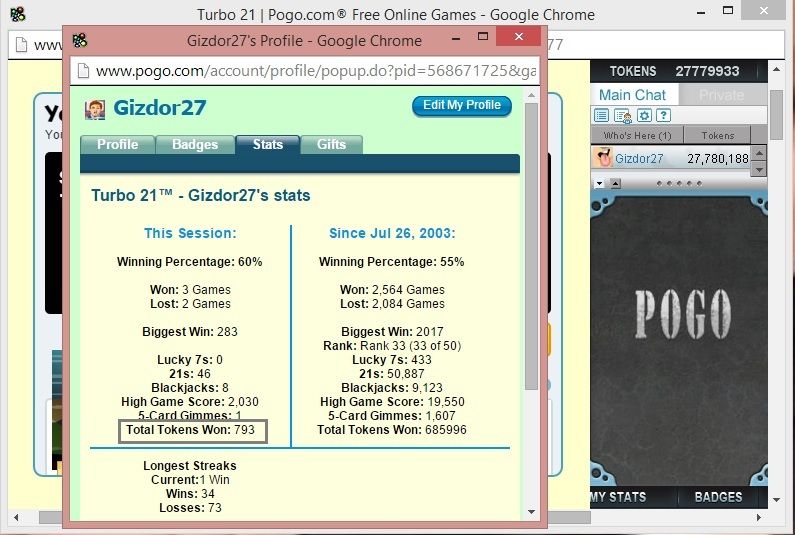This screenshot has width=795, height=535.
Task: Click '21s: 50,887' text
Action: click(x=392, y=374)
